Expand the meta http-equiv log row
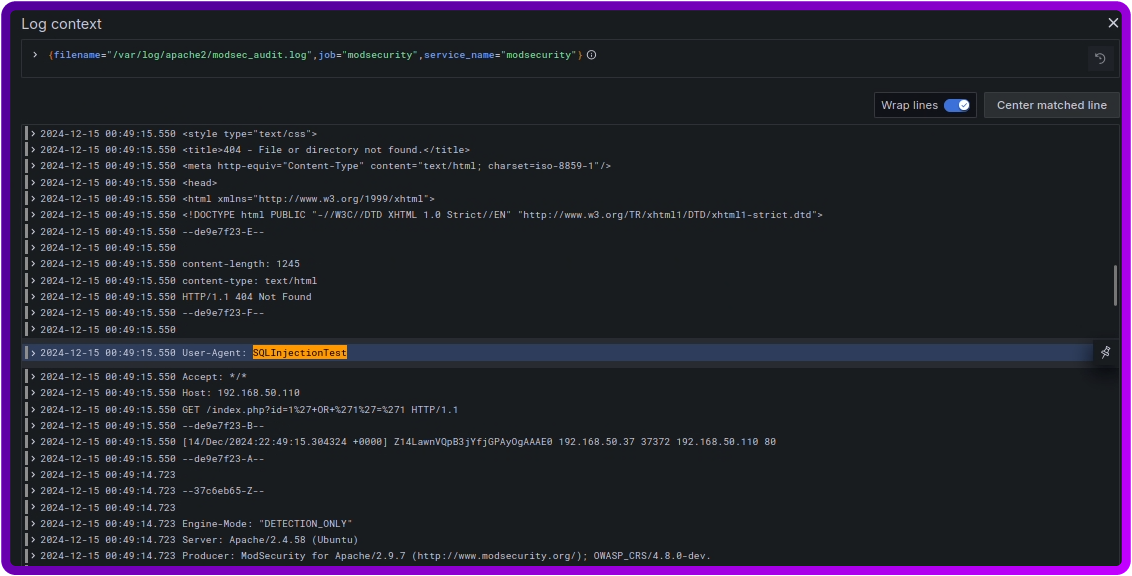The height and width of the screenshot is (576, 1132). 33,165
